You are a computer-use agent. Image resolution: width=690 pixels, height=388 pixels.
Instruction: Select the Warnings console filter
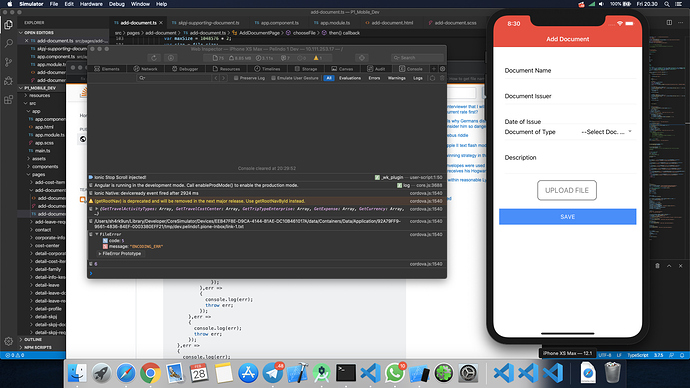click(396, 78)
